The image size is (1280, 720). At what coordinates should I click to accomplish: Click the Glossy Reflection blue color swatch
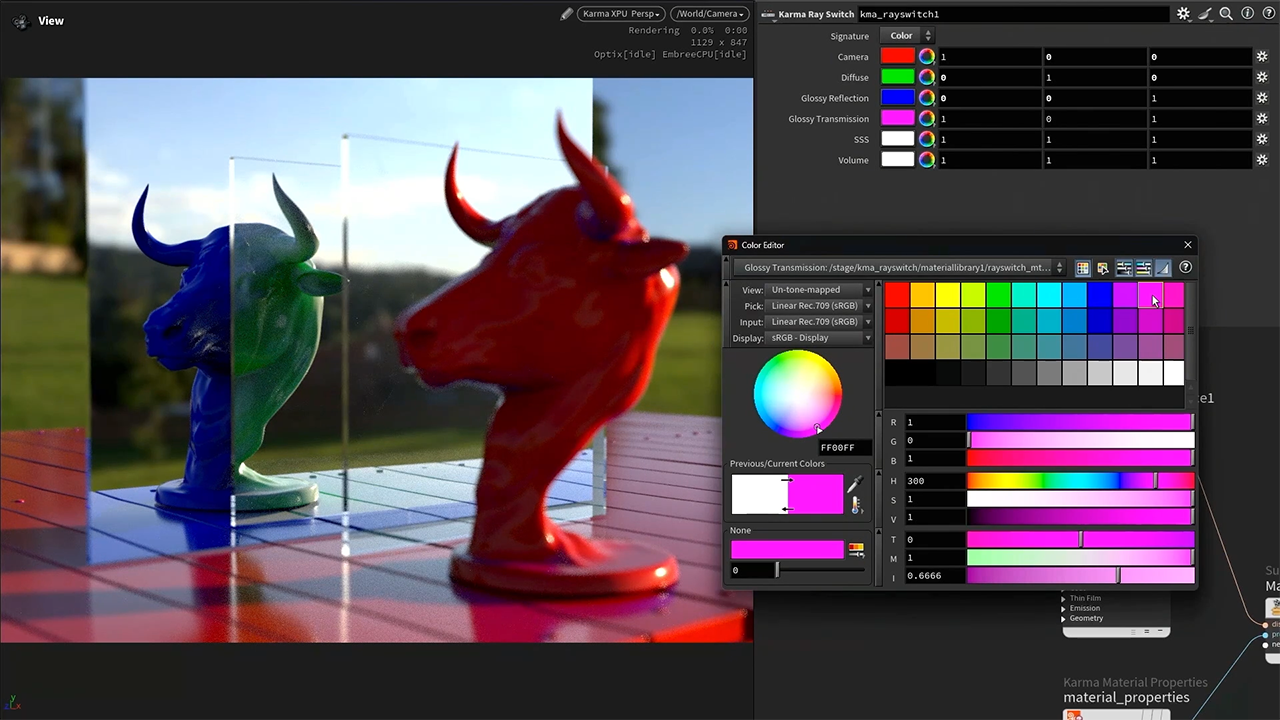coord(897,98)
